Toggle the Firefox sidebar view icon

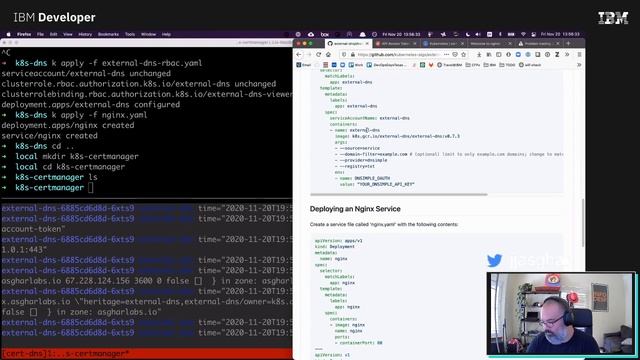[498, 55]
